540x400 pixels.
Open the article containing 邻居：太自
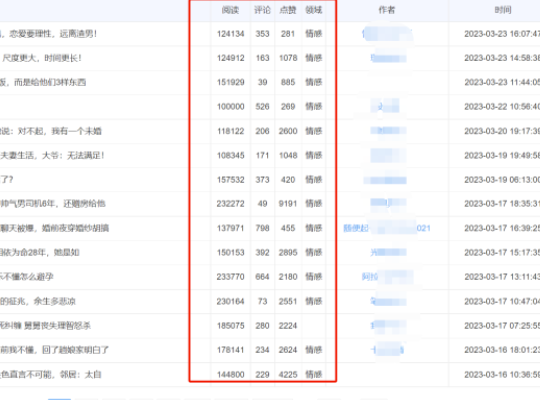tap(51, 375)
